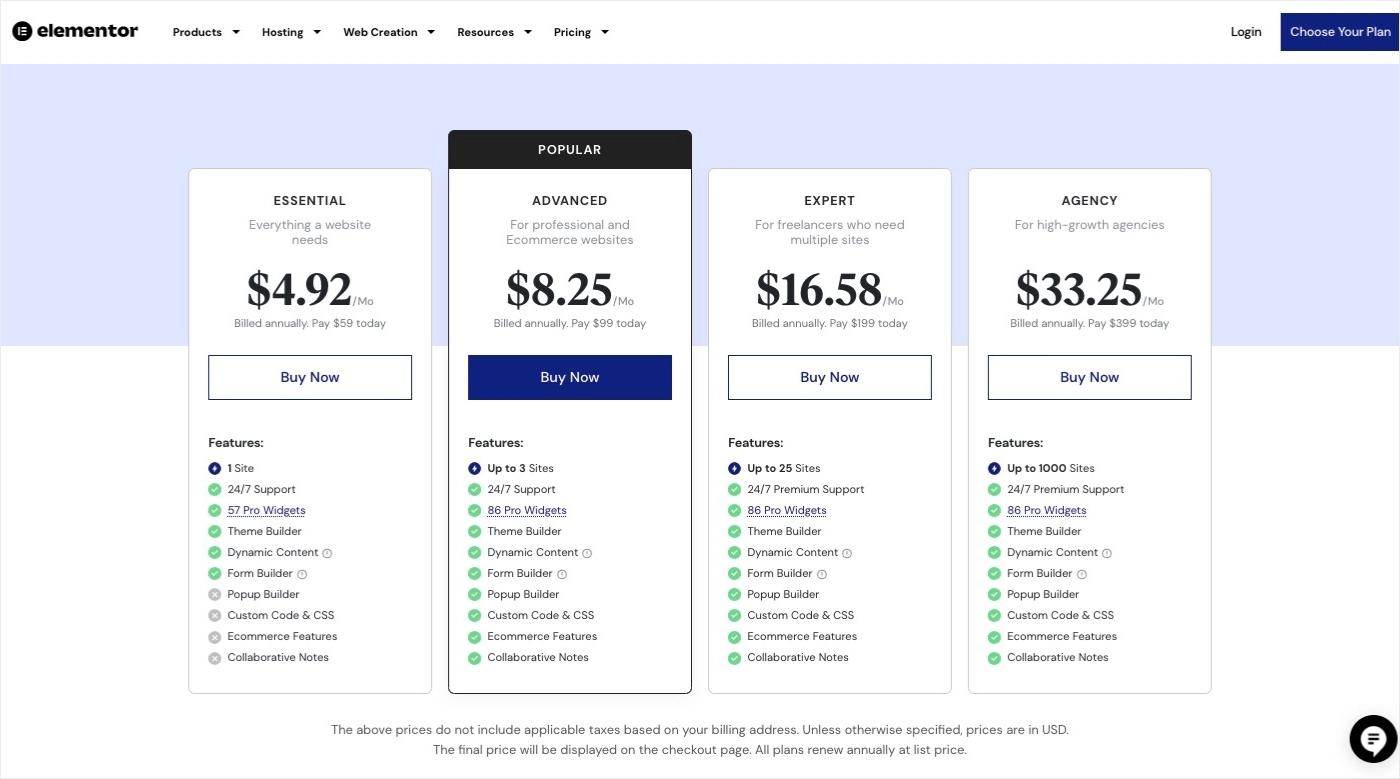Click gray X icon beside Popup Builder in Essential
This screenshot has width=1400, height=779.
[214, 594]
